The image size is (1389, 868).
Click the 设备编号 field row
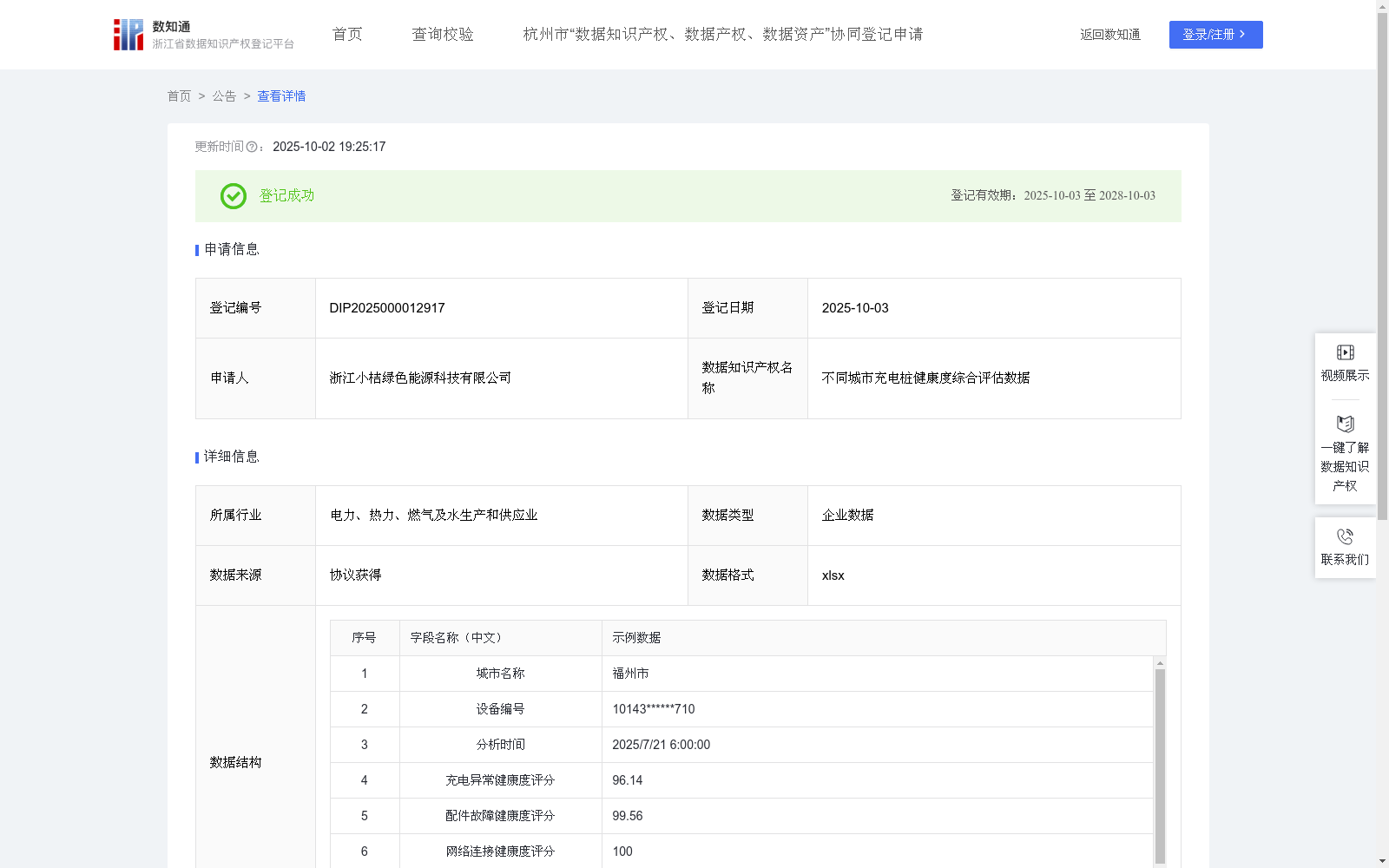pos(741,709)
